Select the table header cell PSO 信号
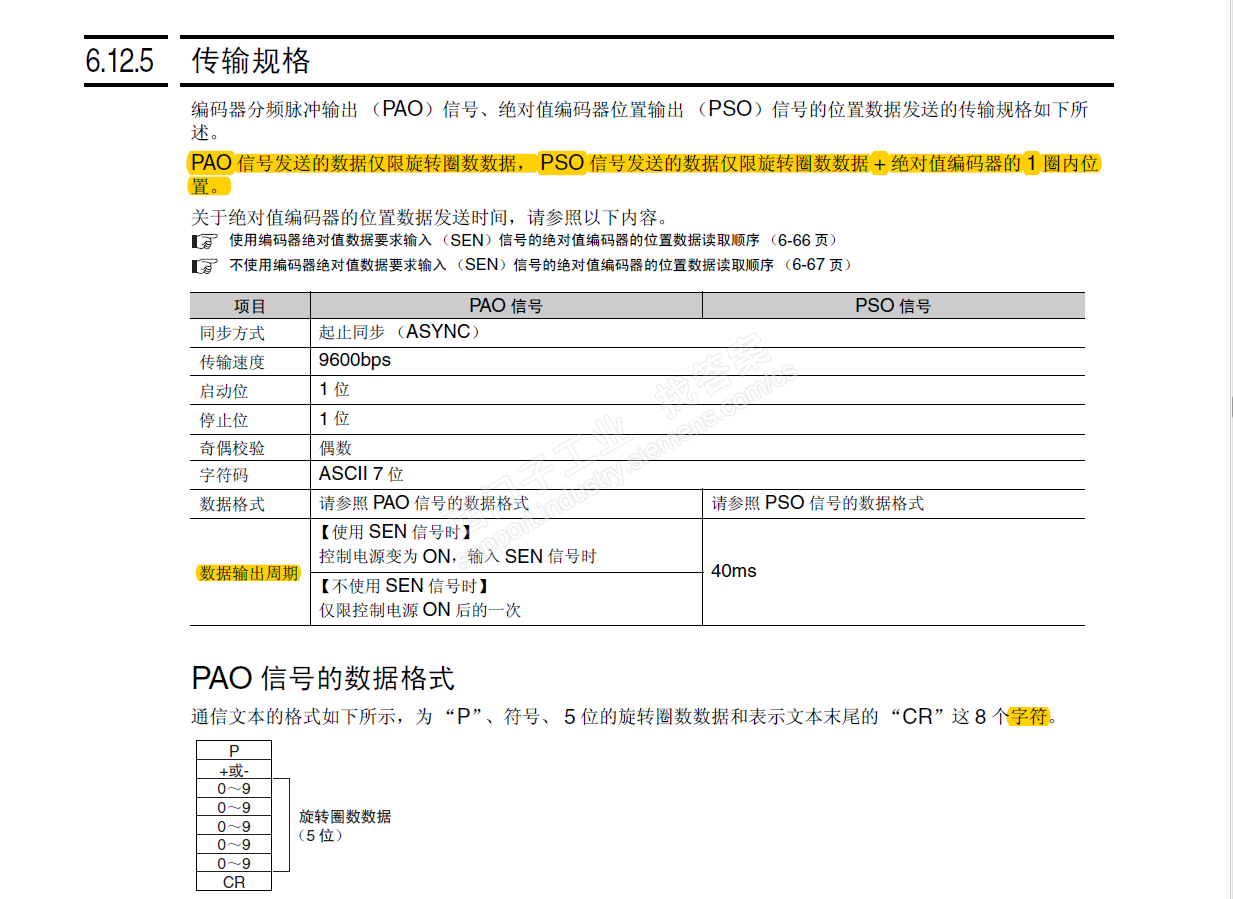The width and height of the screenshot is (1233, 899). tap(893, 306)
